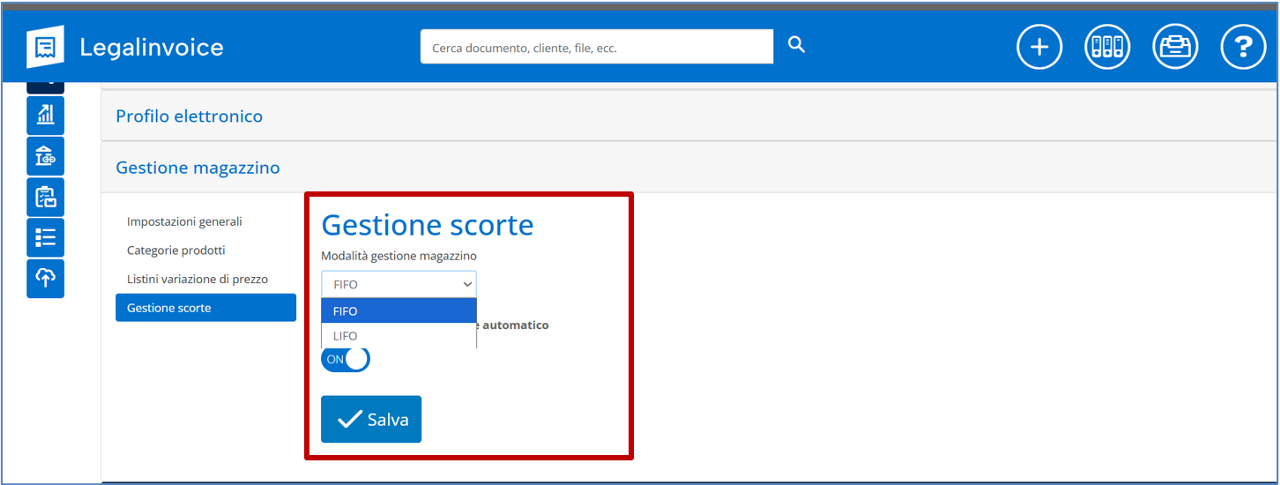
Task: Collapse the Gestione magazzino section
Action: (198, 167)
